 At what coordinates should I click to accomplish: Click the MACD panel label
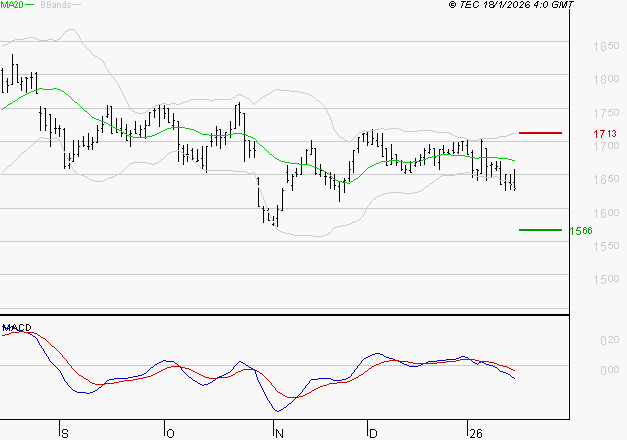[19, 328]
